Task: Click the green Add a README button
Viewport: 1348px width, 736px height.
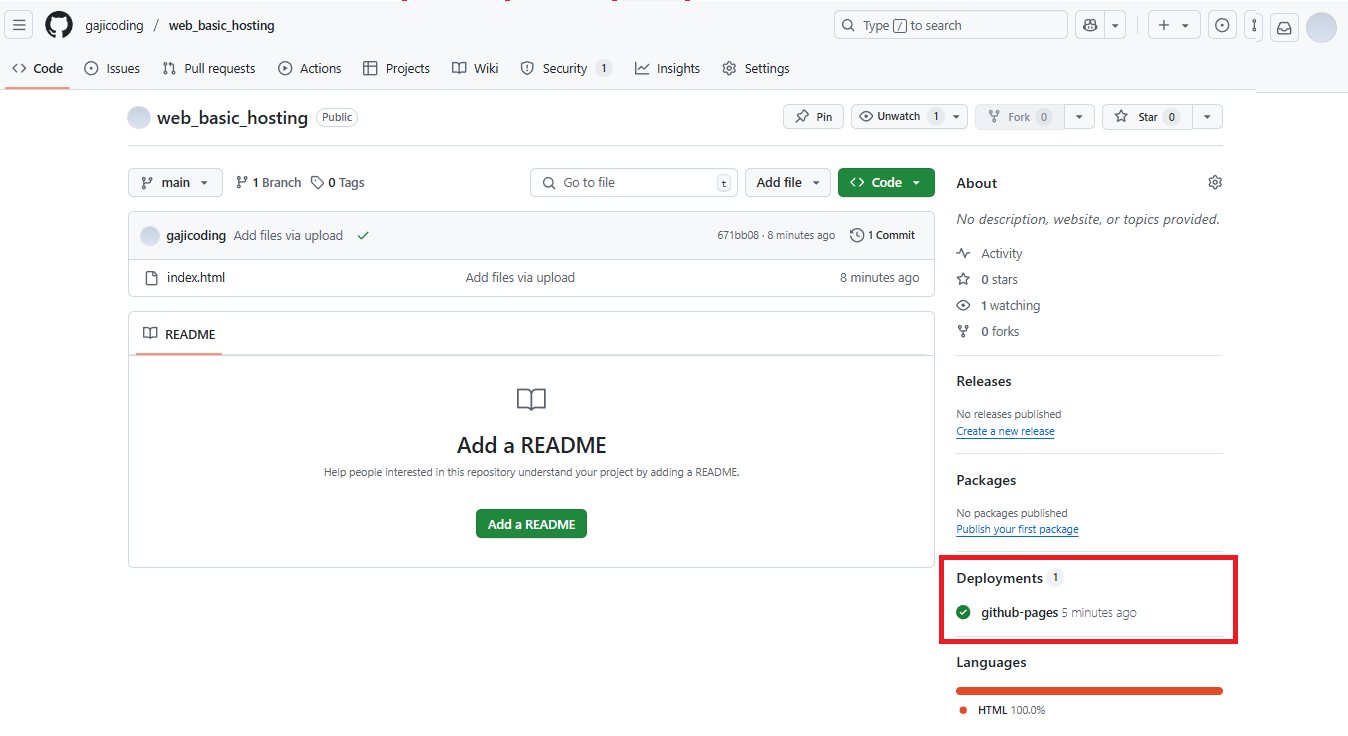Action: click(x=531, y=524)
